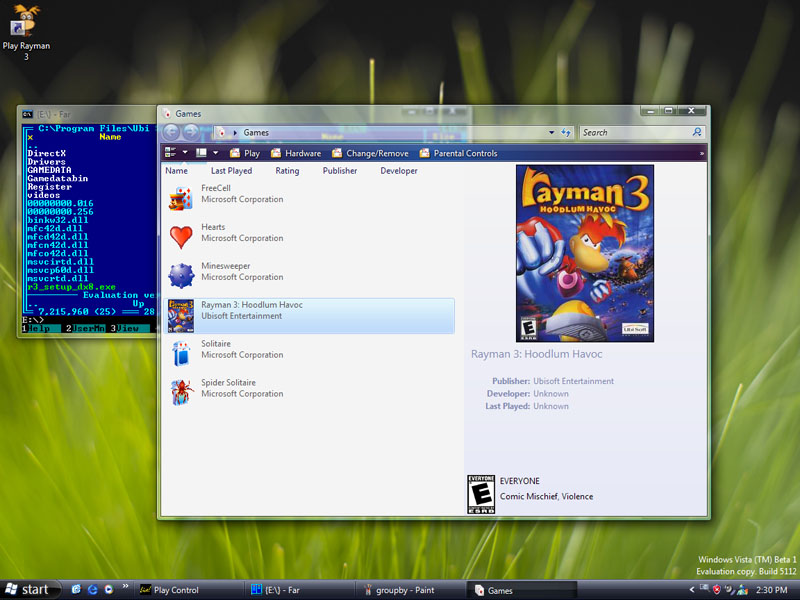Select the Rayman 3 list thumbnail icon

(x=181, y=316)
